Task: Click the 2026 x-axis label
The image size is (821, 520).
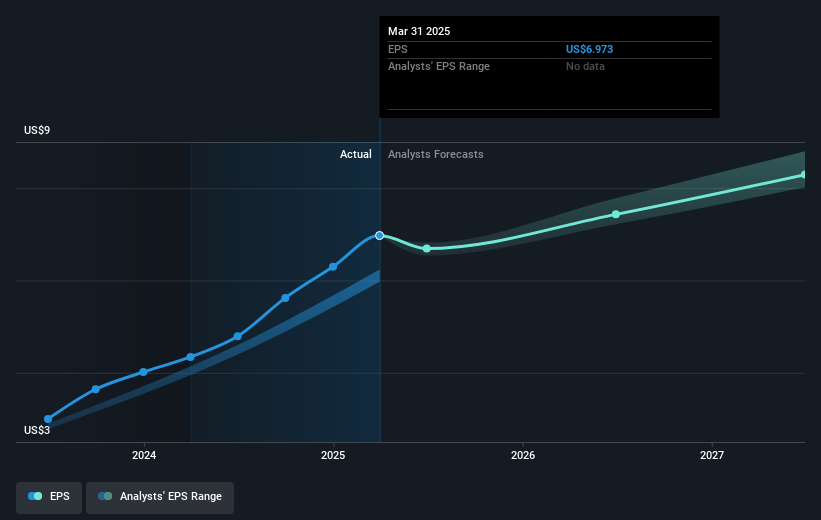Action: pyautogui.click(x=523, y=455)
